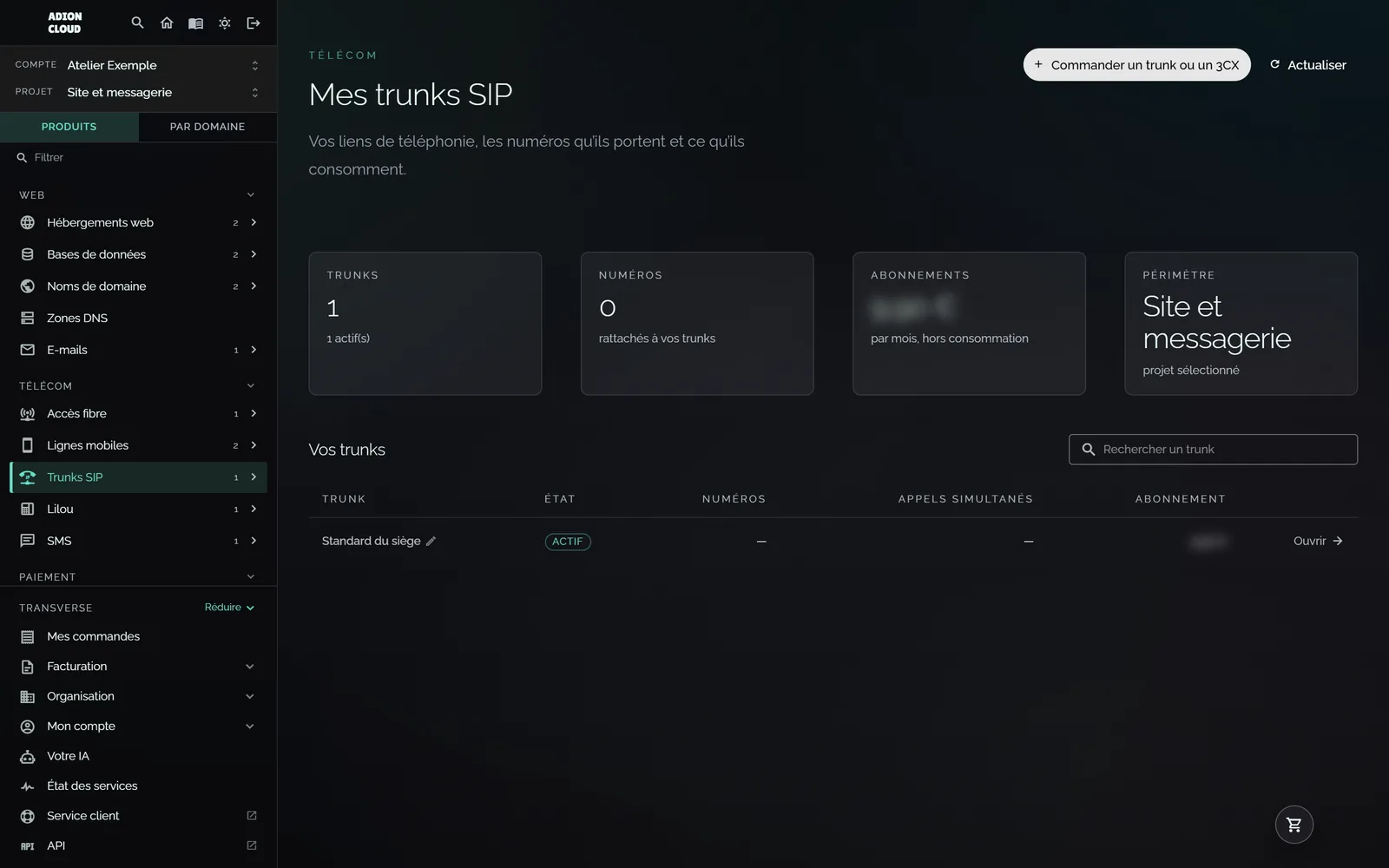
Task: Open Votre IA robot item
Action: (x=138, y=756)
